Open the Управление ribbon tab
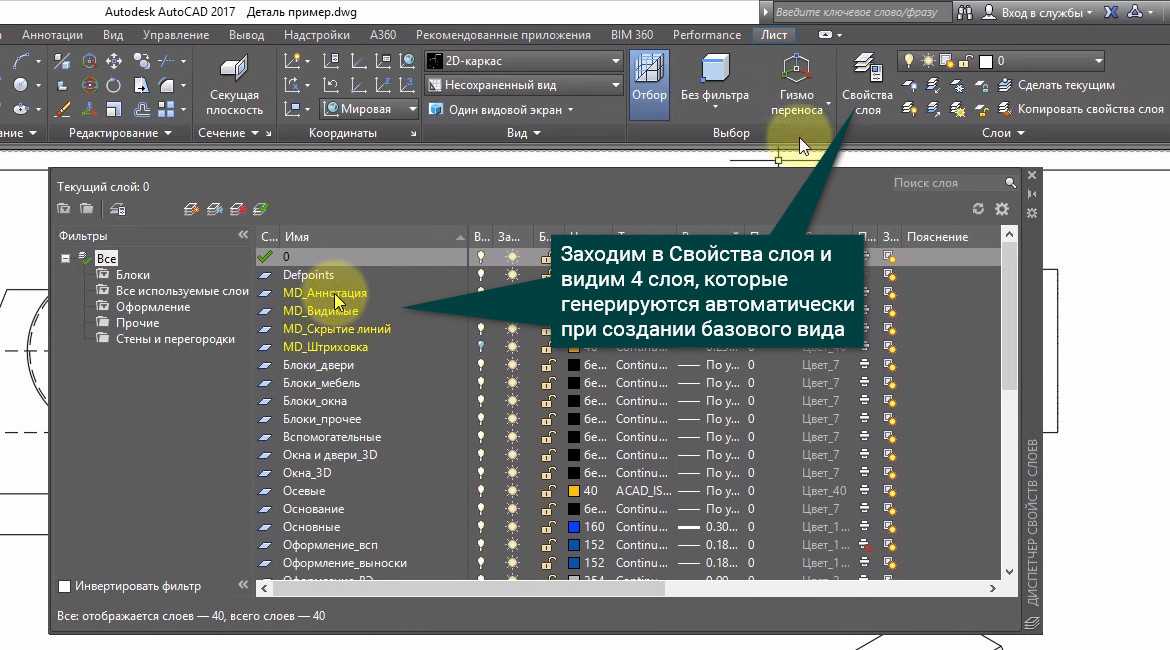This screenshot has width=1170, height=650. 176,35
